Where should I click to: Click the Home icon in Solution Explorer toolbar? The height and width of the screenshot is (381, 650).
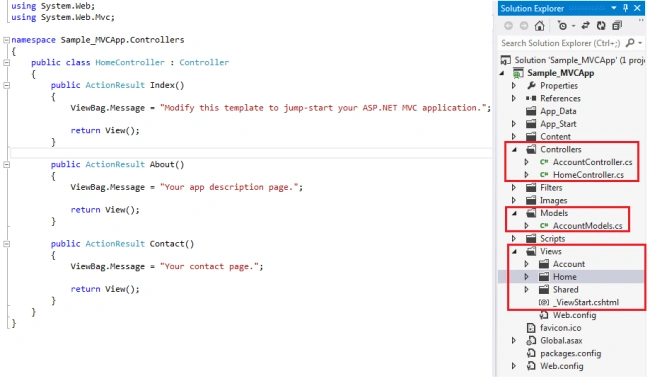(x=539, y=26)
